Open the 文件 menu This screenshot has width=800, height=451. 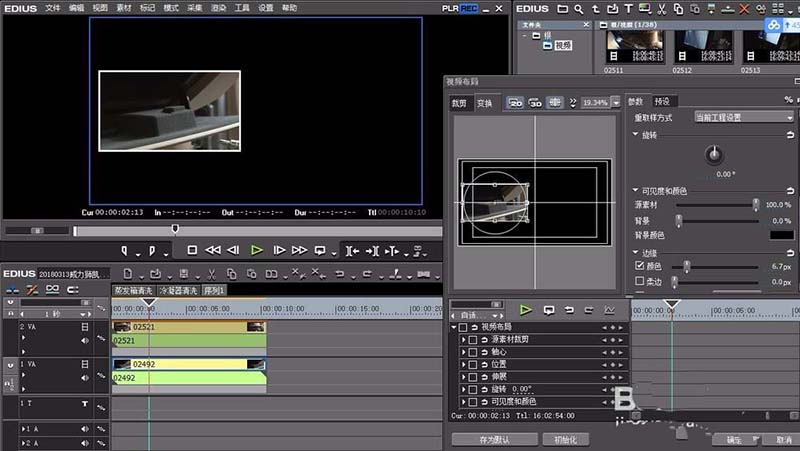pyautogui.click(x=52, y=7)
